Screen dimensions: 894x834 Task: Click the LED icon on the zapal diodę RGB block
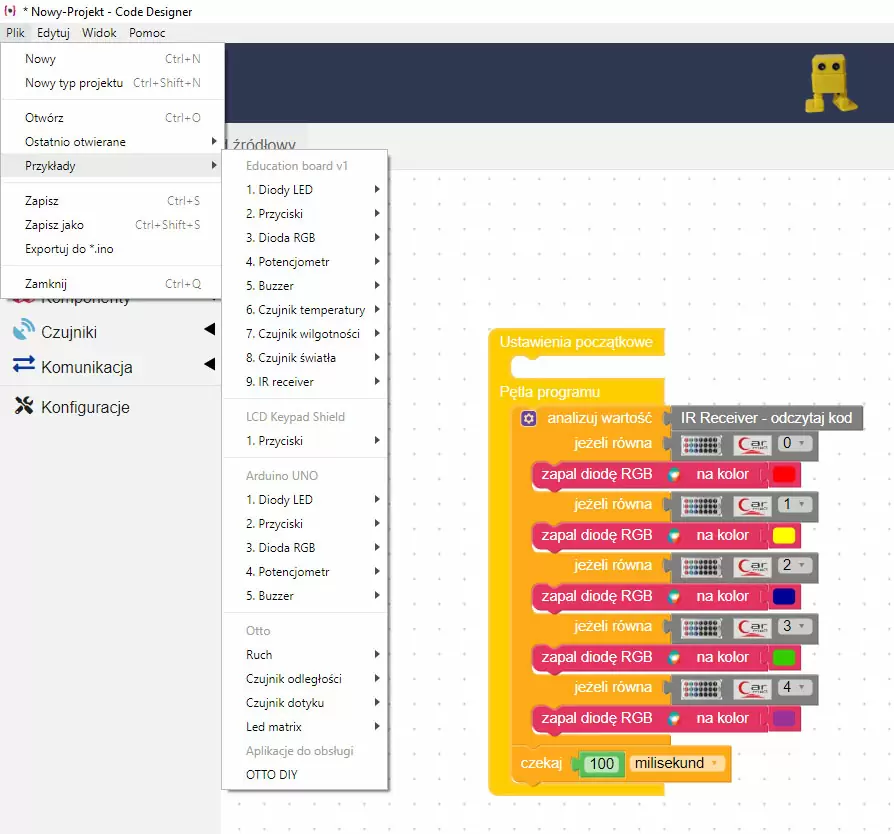(x=672, y=474)
